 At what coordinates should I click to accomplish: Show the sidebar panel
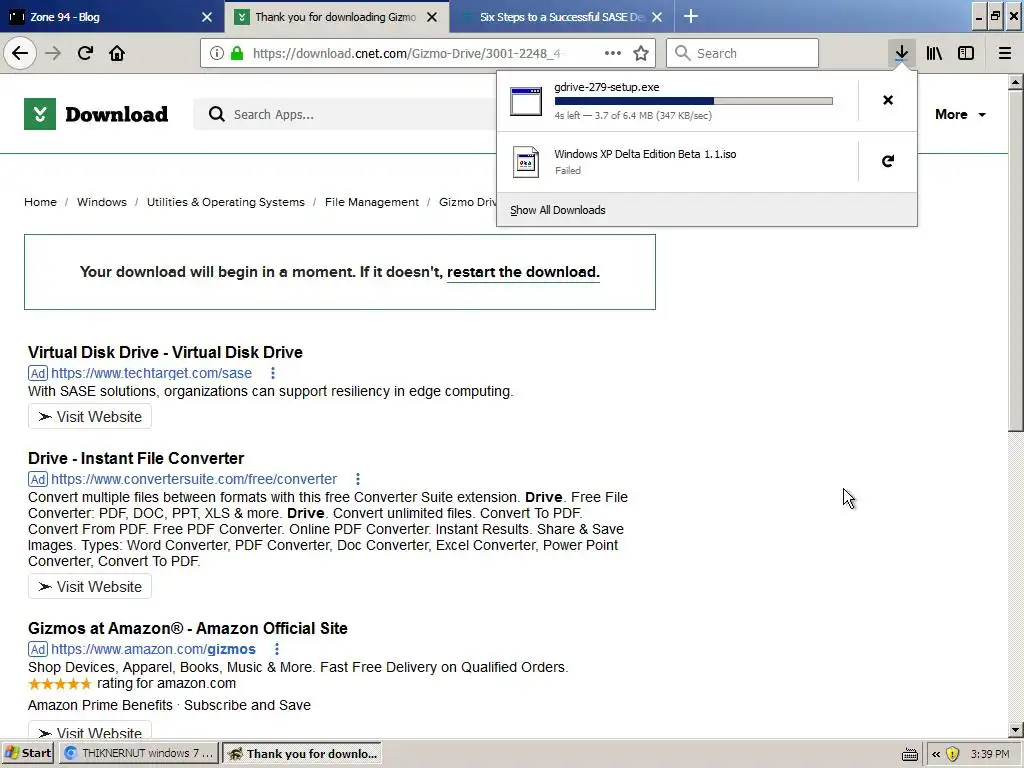(x=966, y=53)
